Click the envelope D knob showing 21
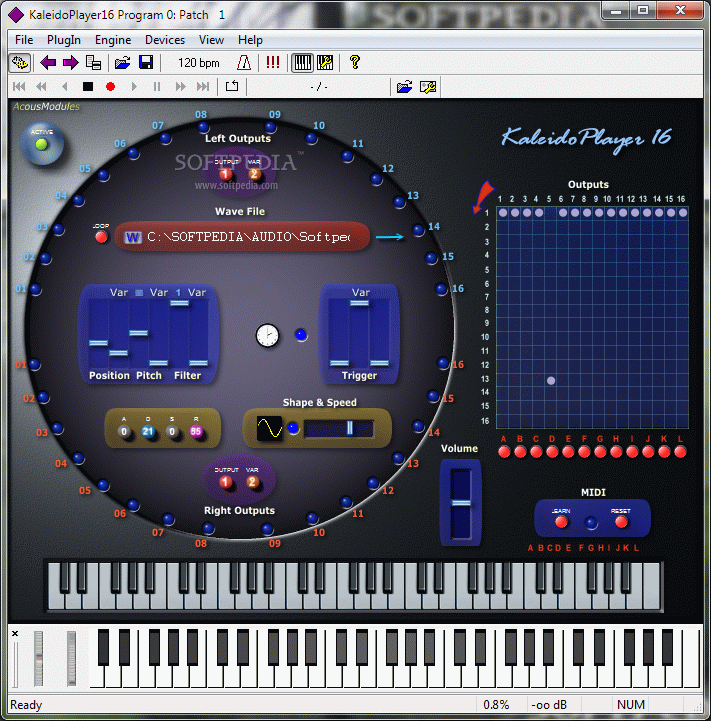Viewport: 711px width, 721px height. [148, 431]
